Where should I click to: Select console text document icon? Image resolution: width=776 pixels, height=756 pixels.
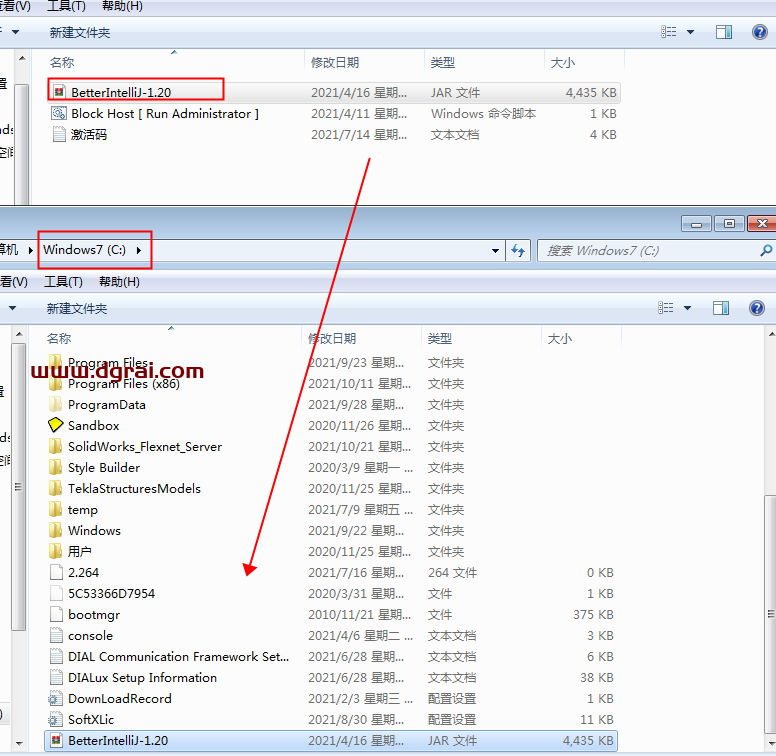tap(56, 635)
